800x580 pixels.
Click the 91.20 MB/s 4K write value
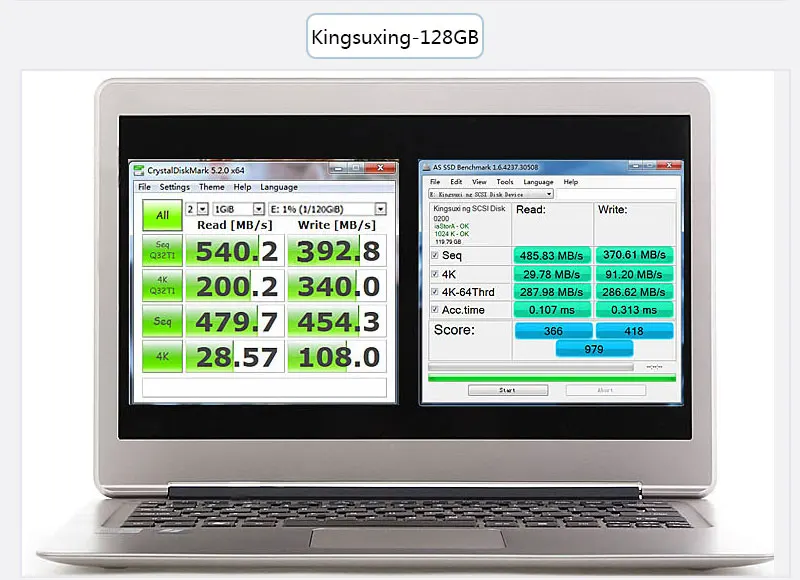pyautogui.click(x=634, y=274)
